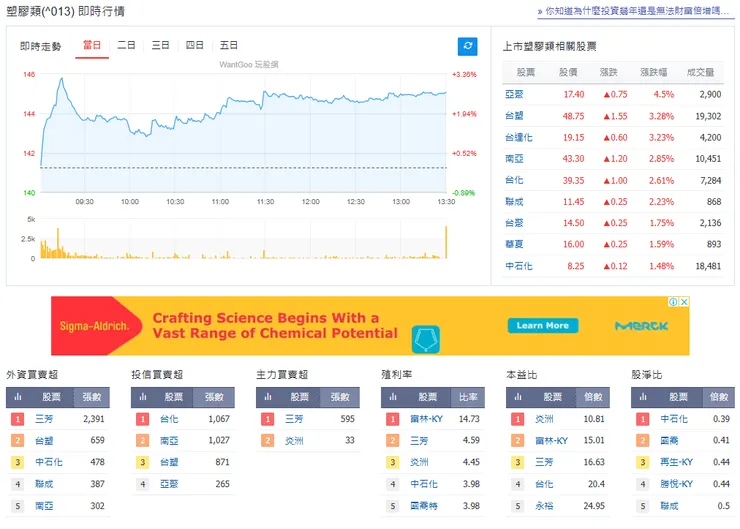
Task: Open 台達化 stock link
Action: 519,137
